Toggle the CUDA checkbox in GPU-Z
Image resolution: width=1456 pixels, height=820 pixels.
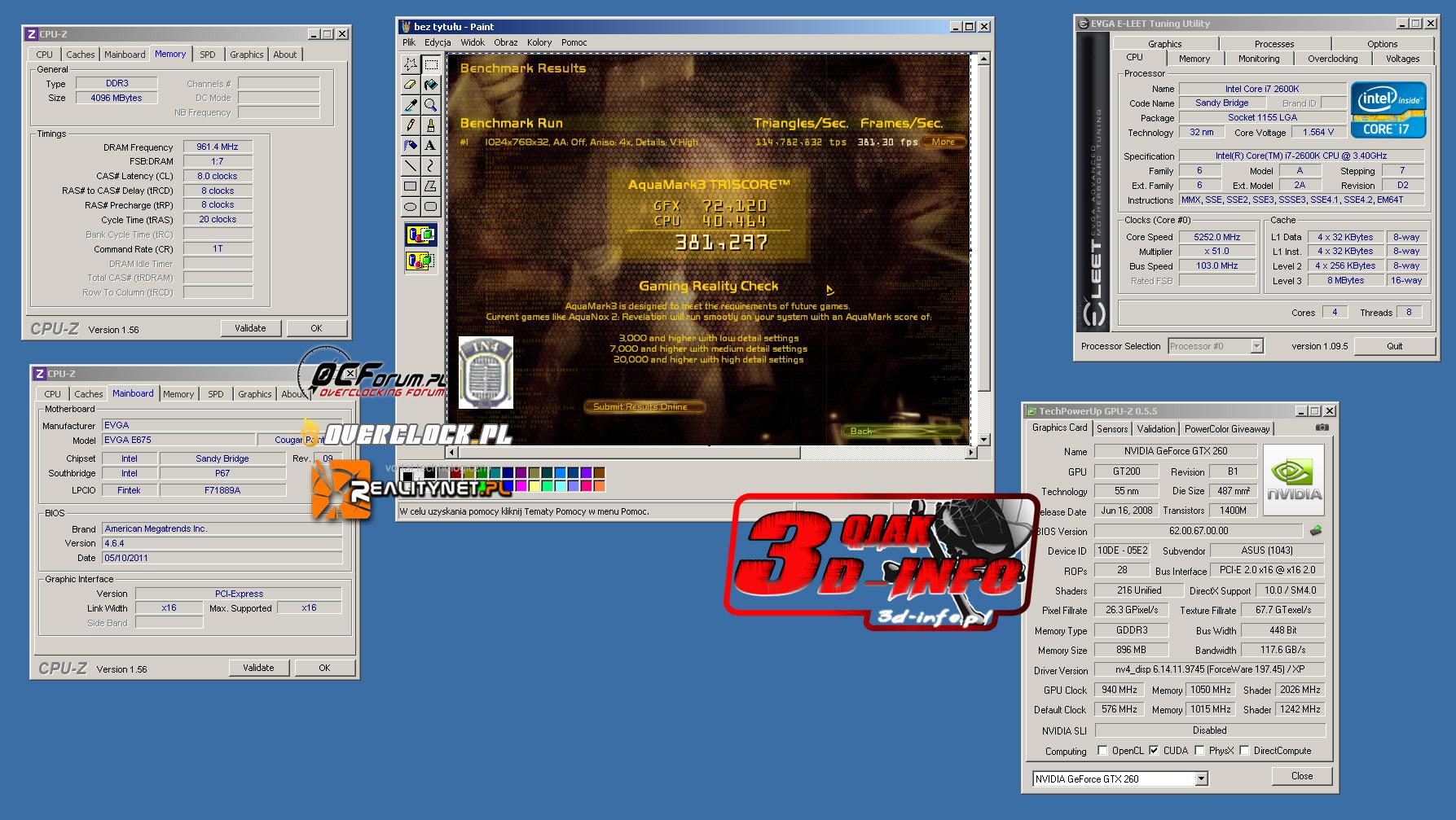pyautogui.click(x=1154, y=751)
